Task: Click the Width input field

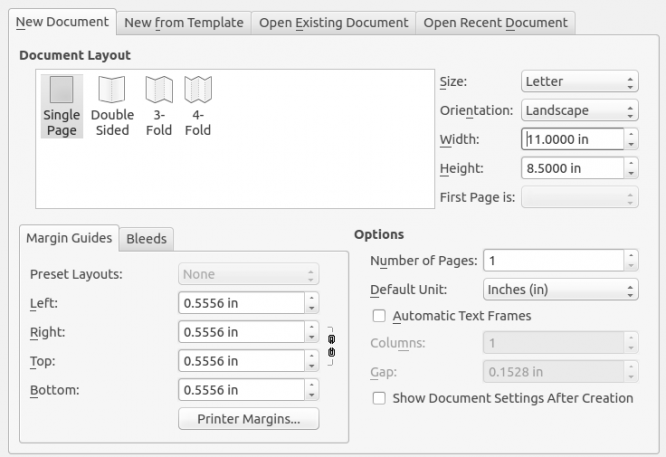Action: point(571,140)
